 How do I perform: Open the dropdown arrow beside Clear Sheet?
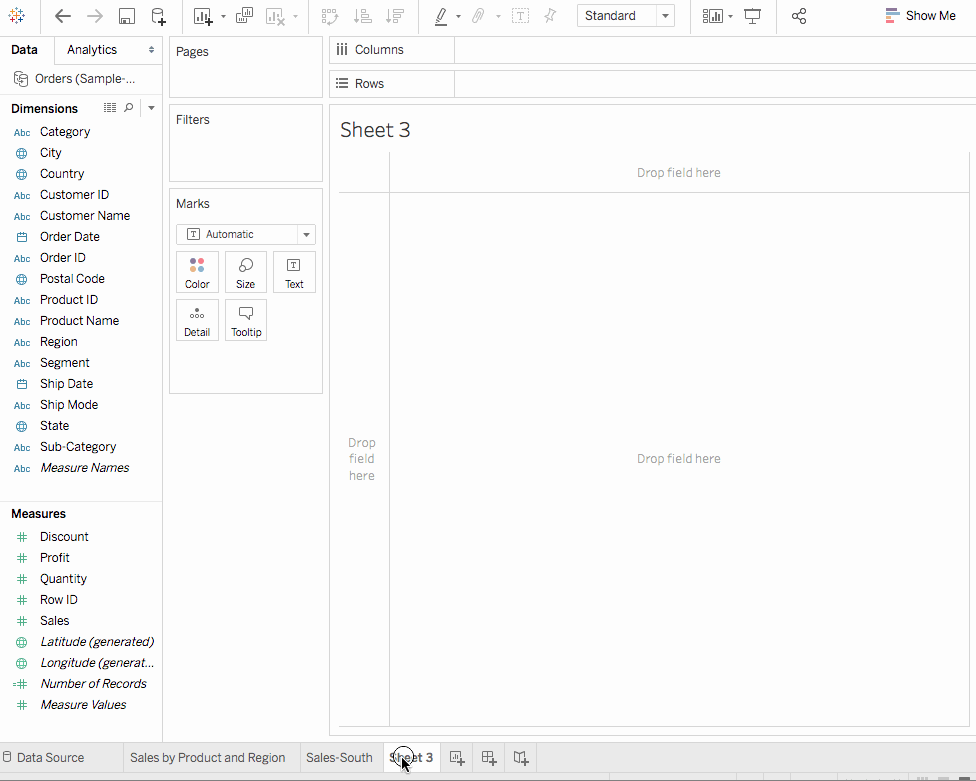[x=295, y=17]
